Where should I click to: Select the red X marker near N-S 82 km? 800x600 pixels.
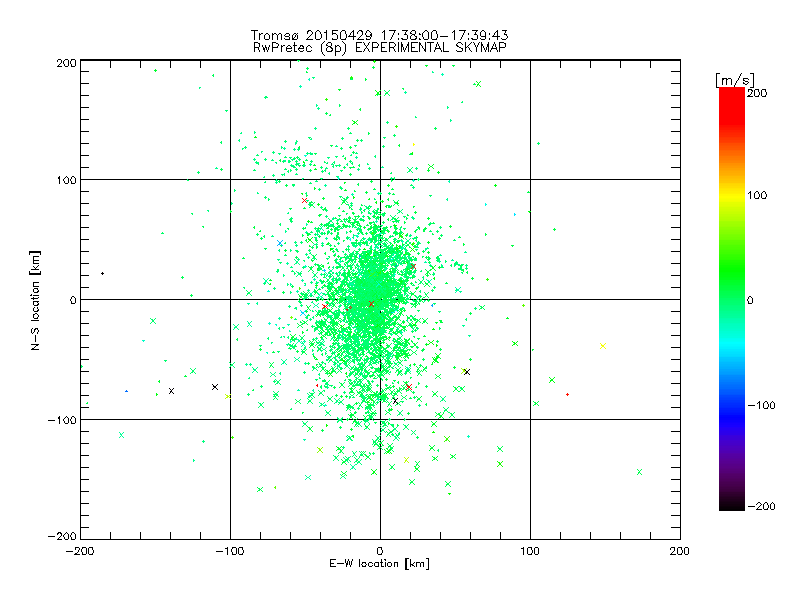[305, 201]
